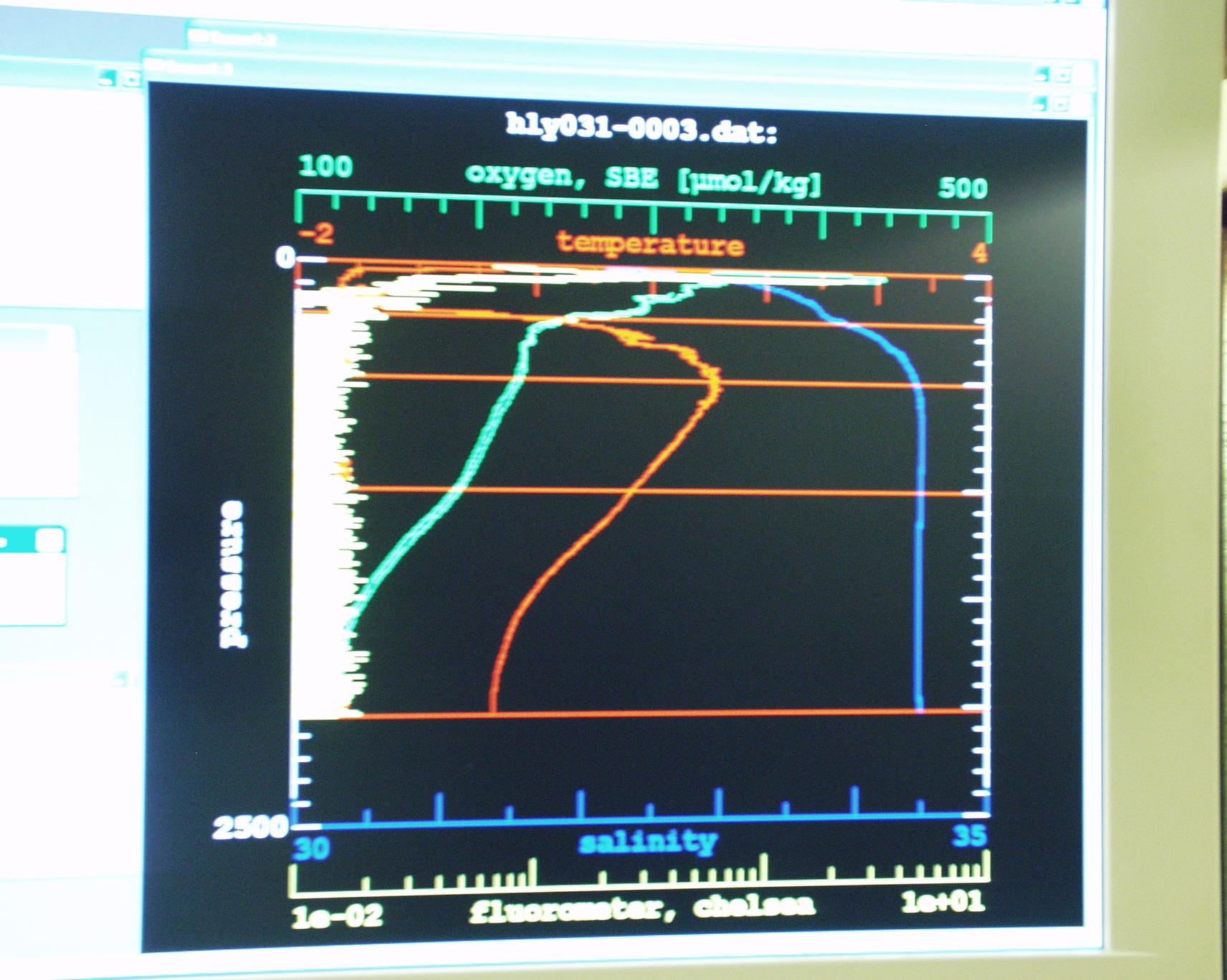Click the oxygen, SBE axis label

coord(643,179)
